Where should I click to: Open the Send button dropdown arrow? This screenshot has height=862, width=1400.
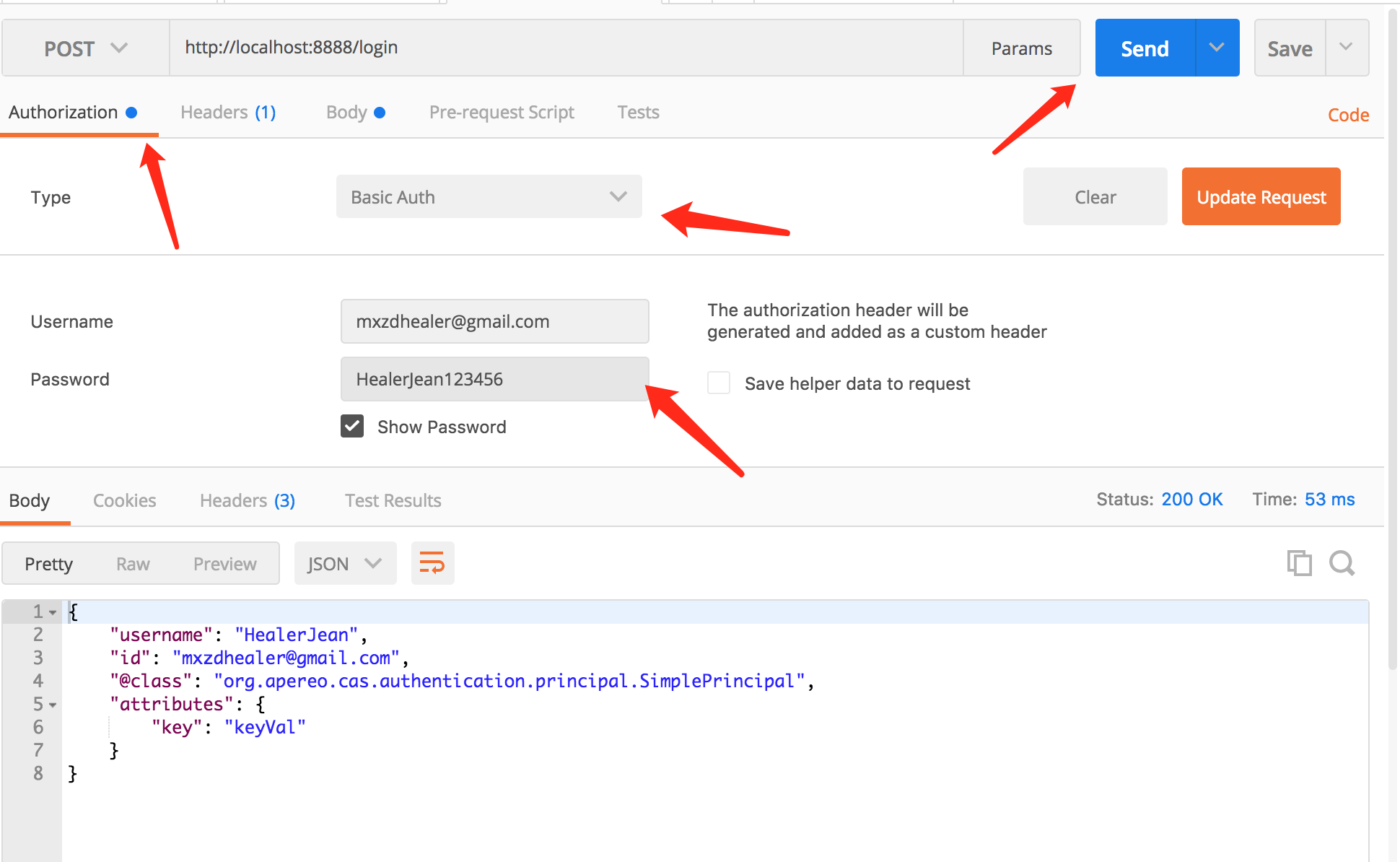click(1217, 48)
